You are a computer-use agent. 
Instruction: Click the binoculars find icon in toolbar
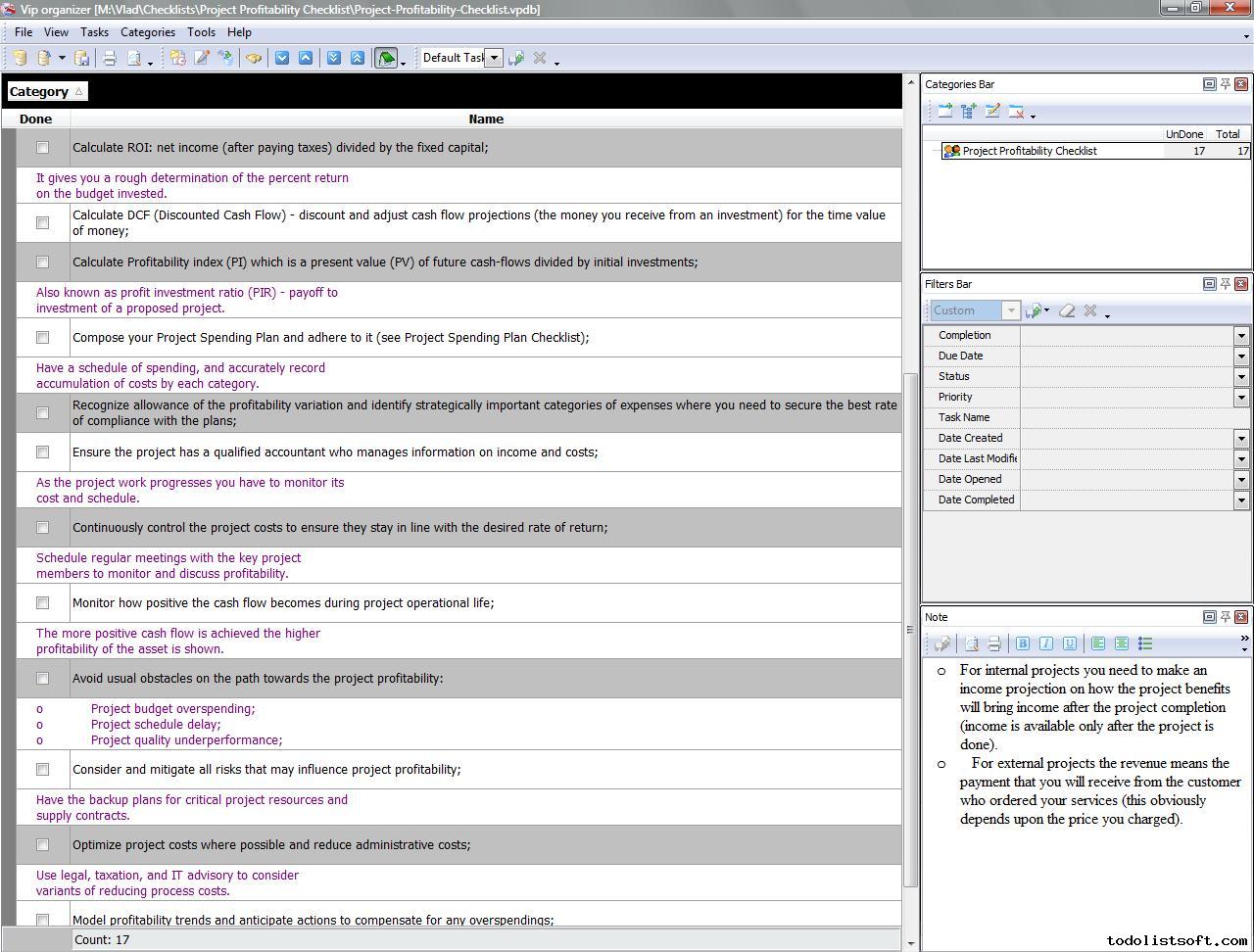pyautogui.click(x=254, y=59)
